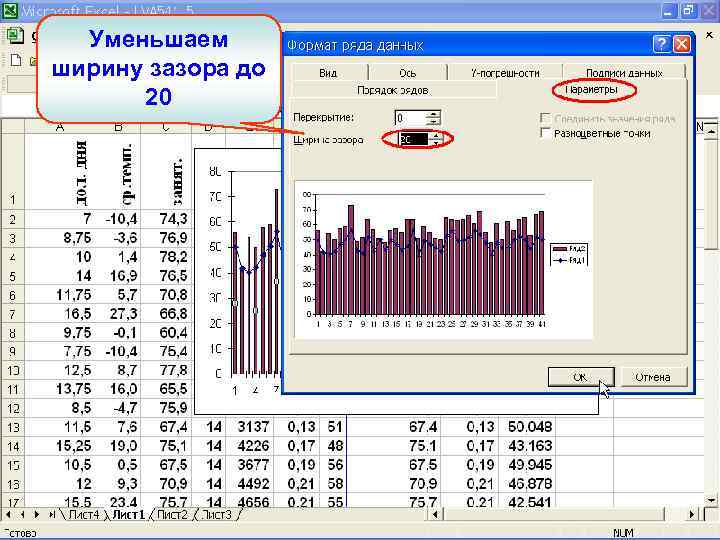Switch to the Лист1 sheet tab
This screenshot has width=720, height=540.
128,515
